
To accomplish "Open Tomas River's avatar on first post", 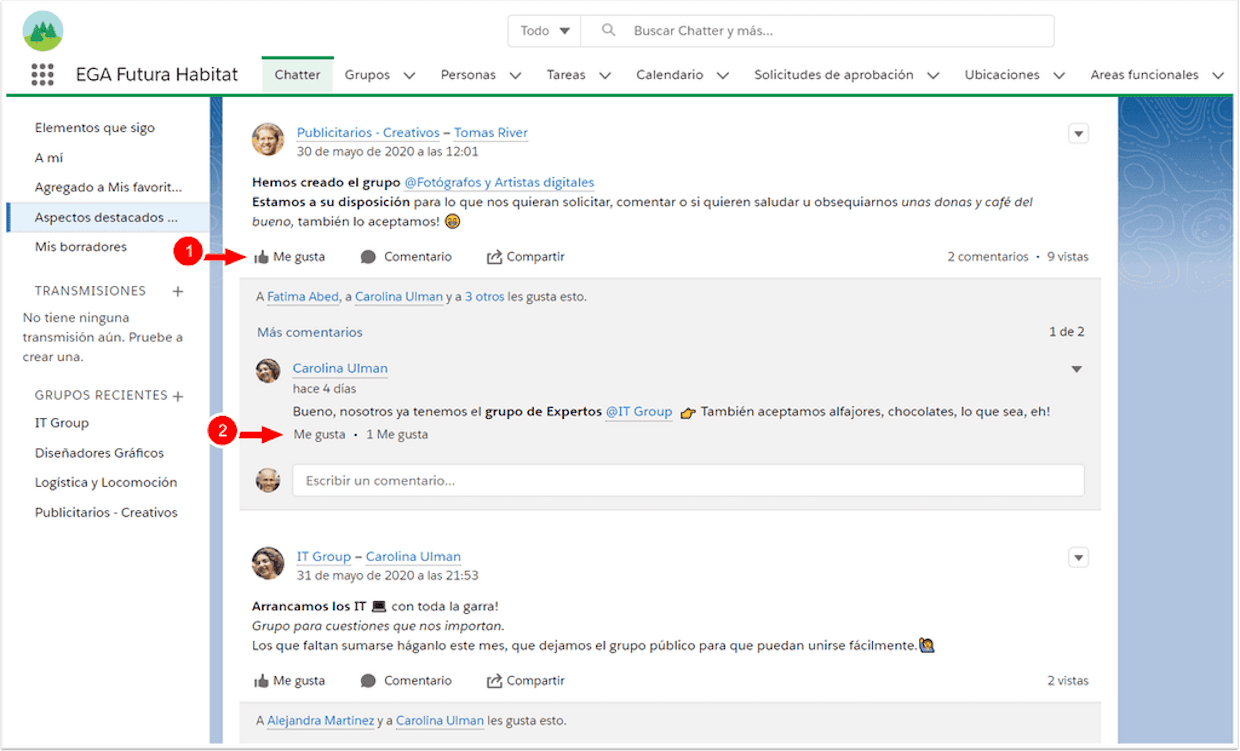I will [268, 140].
